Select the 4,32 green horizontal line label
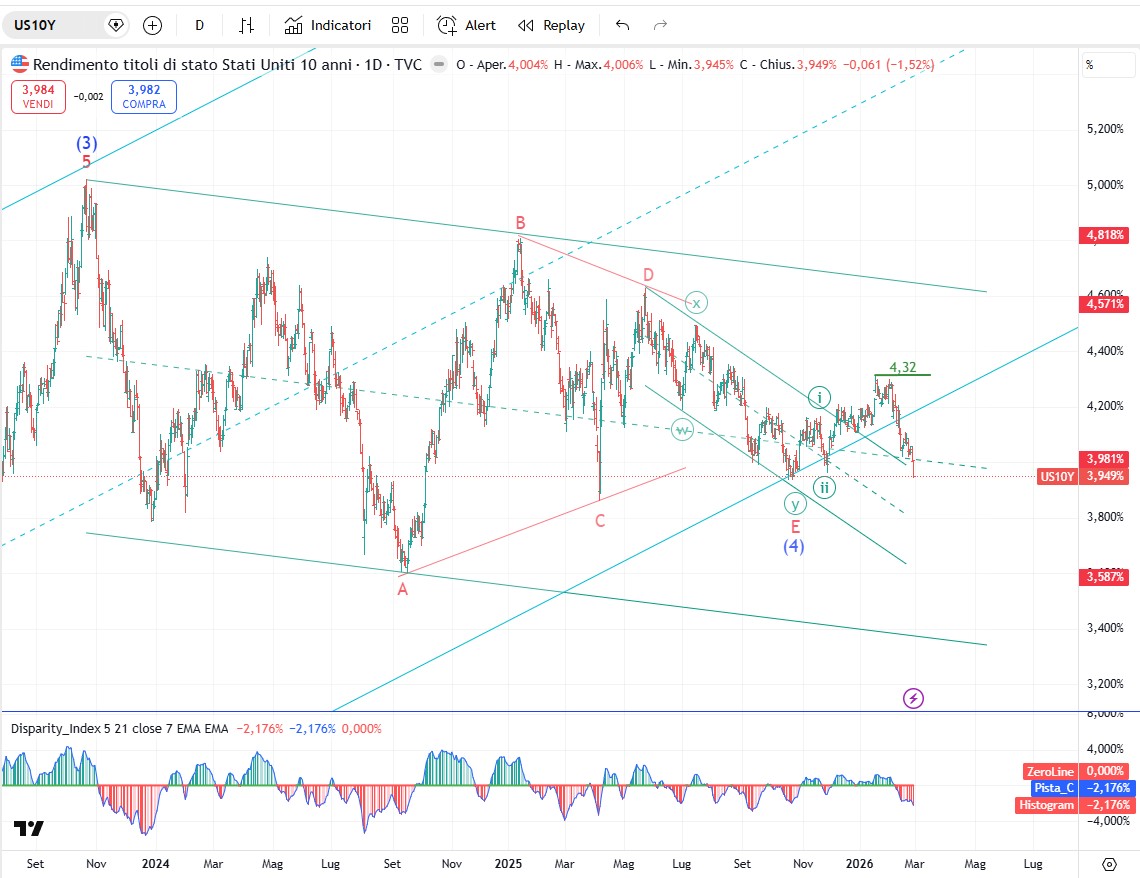 903,367
